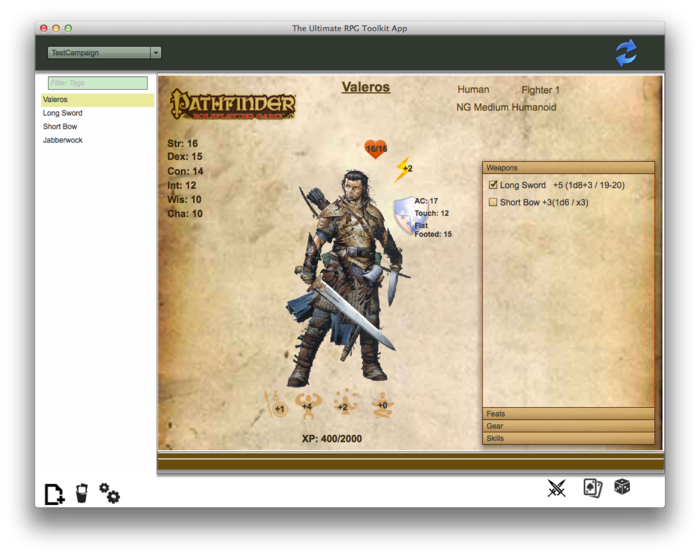Collapse the Weapons accordion header
The image size is (700, 556).
[x=568, y=167]
